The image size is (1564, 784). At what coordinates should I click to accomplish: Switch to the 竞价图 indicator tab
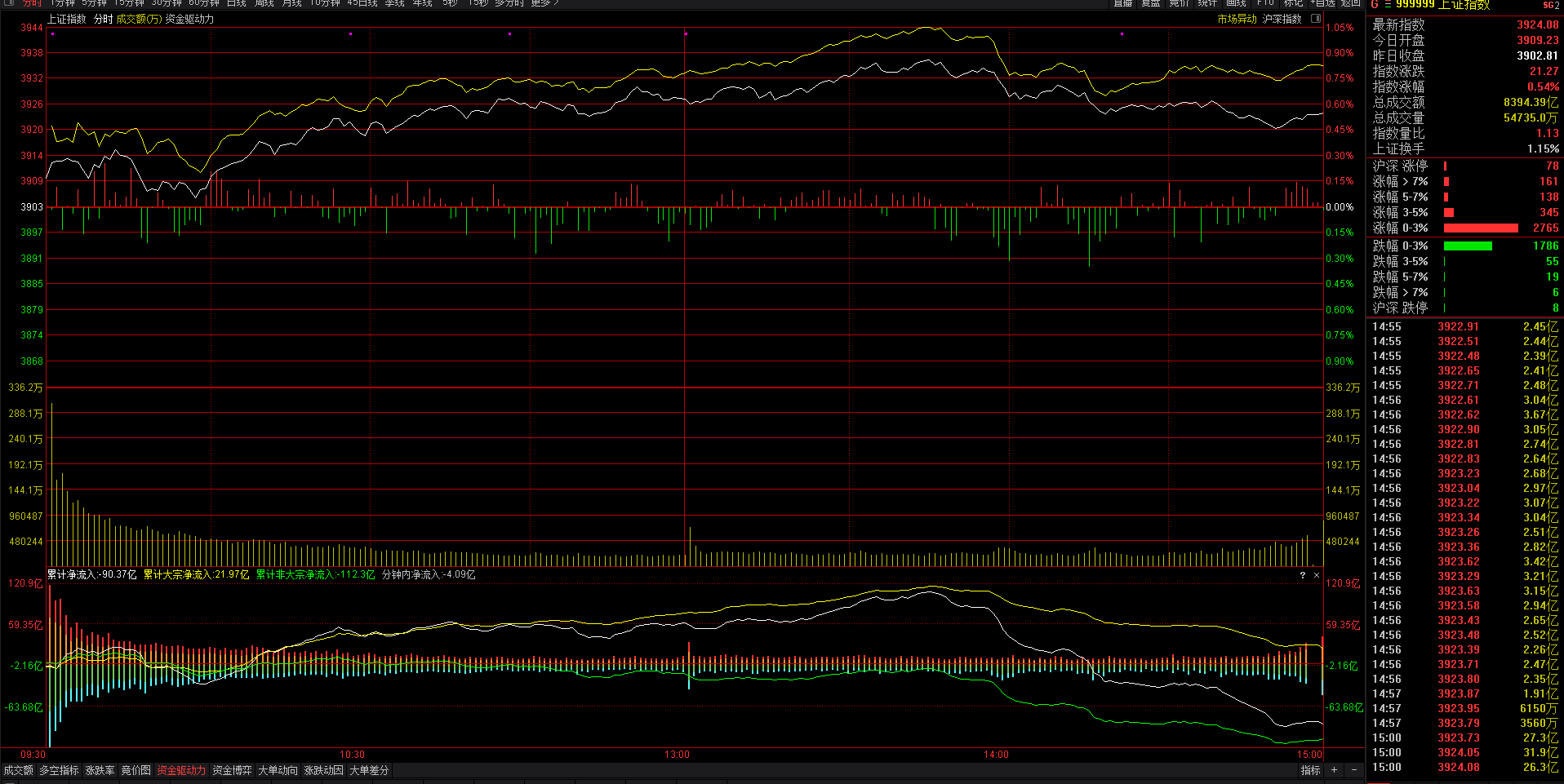[x=136, y=770]
